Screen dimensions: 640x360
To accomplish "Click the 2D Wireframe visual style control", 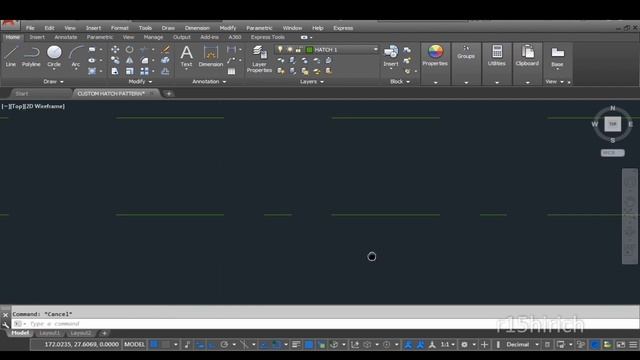I will point(45,107).
